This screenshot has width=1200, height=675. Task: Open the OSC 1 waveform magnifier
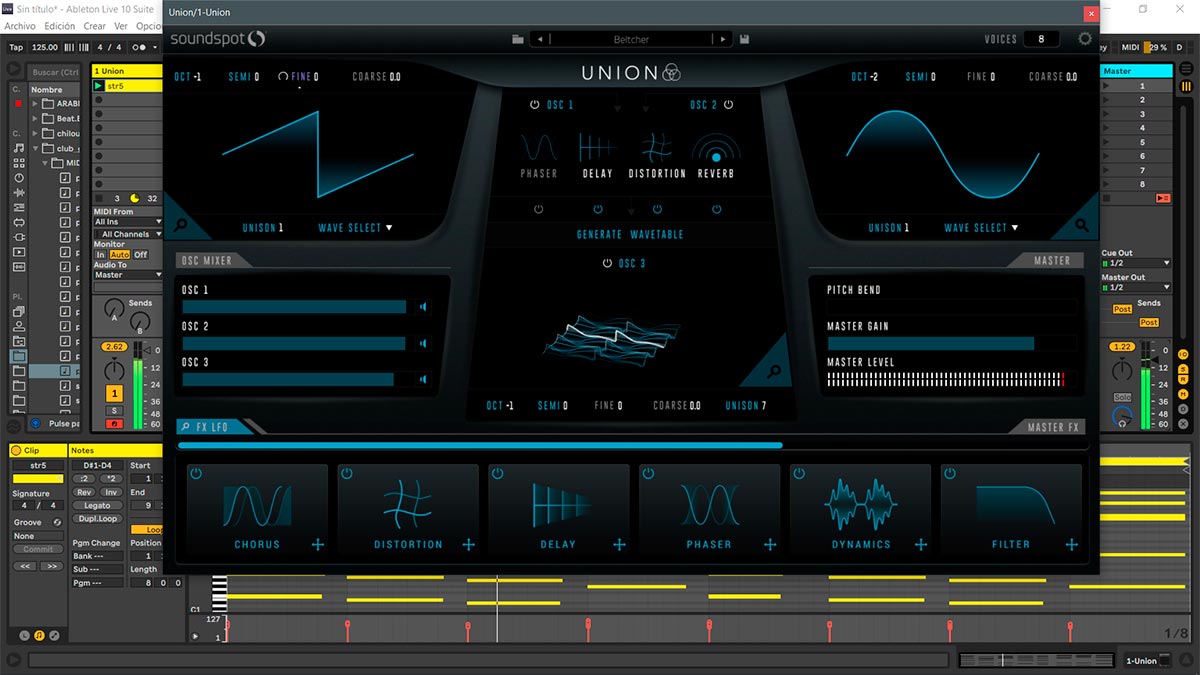pyautogui.click(x=181, y=227)
